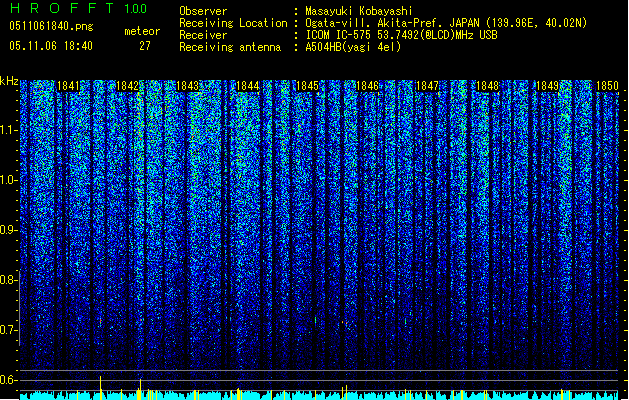Click the 1847 time marker
The width and height of the screenshot is (629, 400).
428,86
